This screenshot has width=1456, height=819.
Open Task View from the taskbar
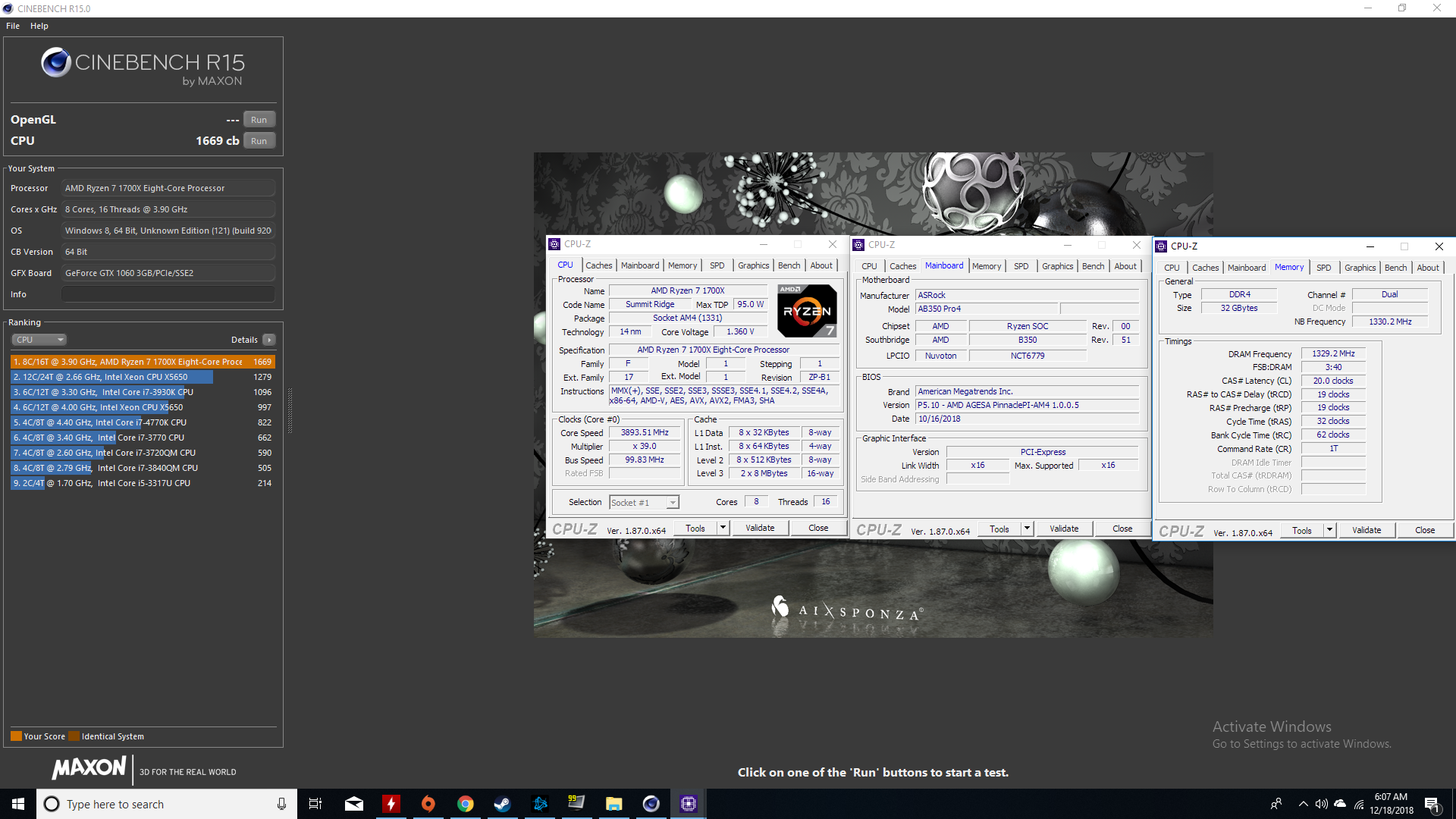(315, 804)
